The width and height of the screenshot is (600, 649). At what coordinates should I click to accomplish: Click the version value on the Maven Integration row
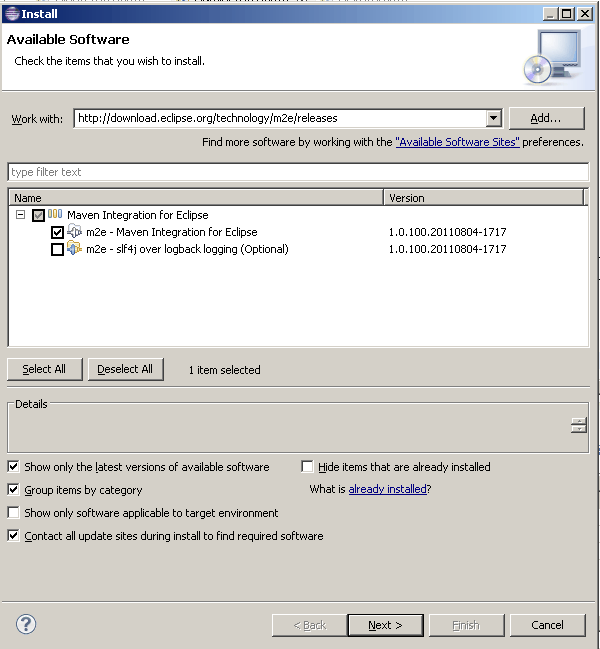pos(447,232)
